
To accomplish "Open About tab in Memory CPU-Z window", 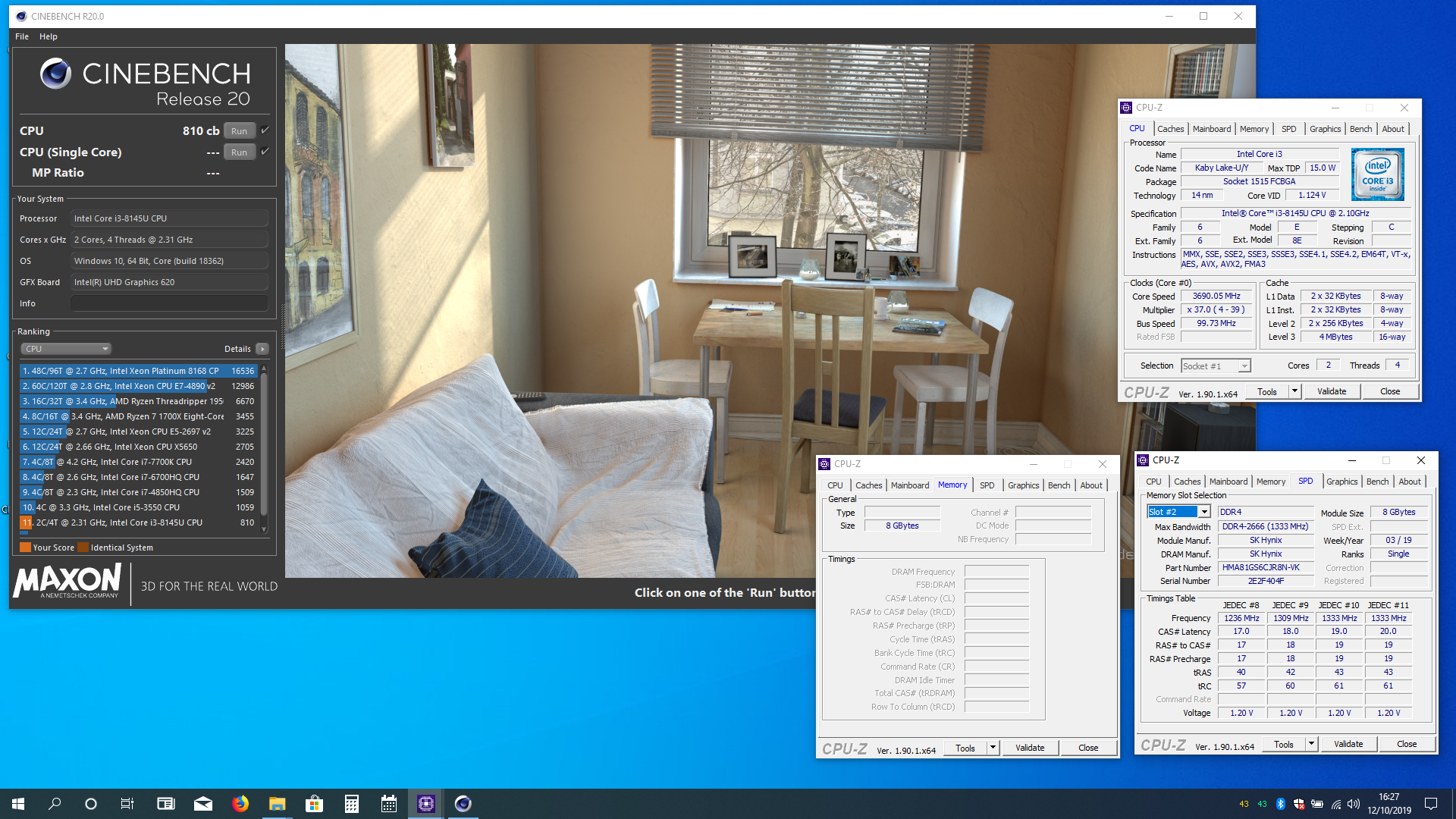I will point(1091,485).
